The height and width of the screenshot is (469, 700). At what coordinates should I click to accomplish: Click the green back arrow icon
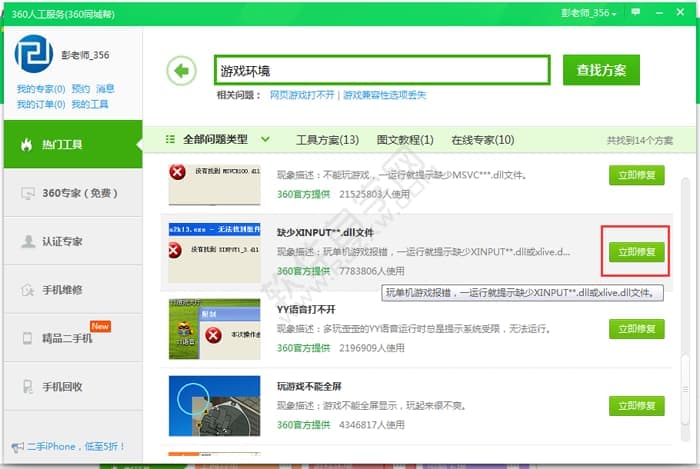[x=181, y=71]
